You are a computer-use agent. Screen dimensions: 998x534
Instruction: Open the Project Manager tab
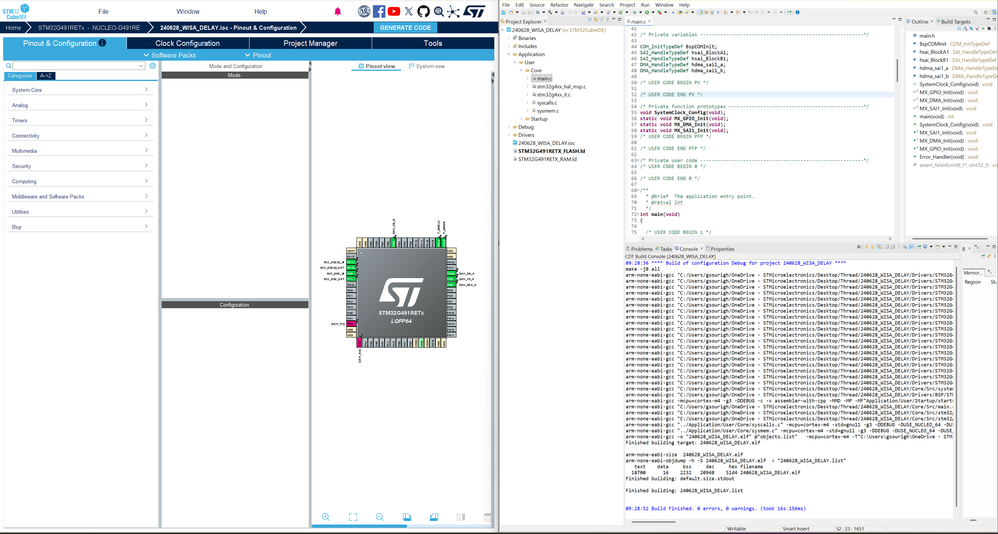310,43
